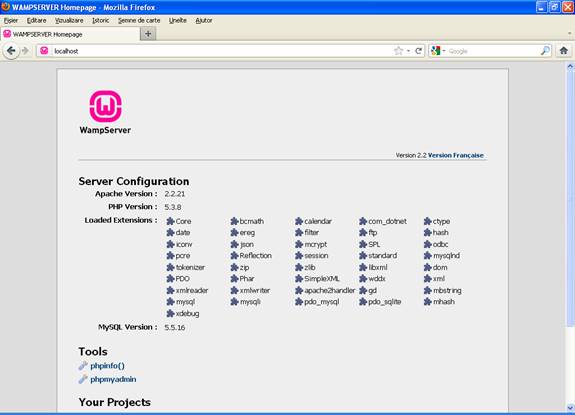
Task: Open the phpmyadmin link
Action: (113, 379)
